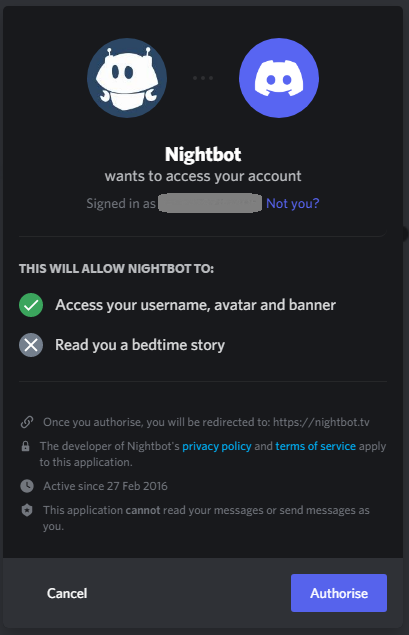Click the Nightbot application title
This screenshot has height=635, width=409.
(x=203, y=154)
